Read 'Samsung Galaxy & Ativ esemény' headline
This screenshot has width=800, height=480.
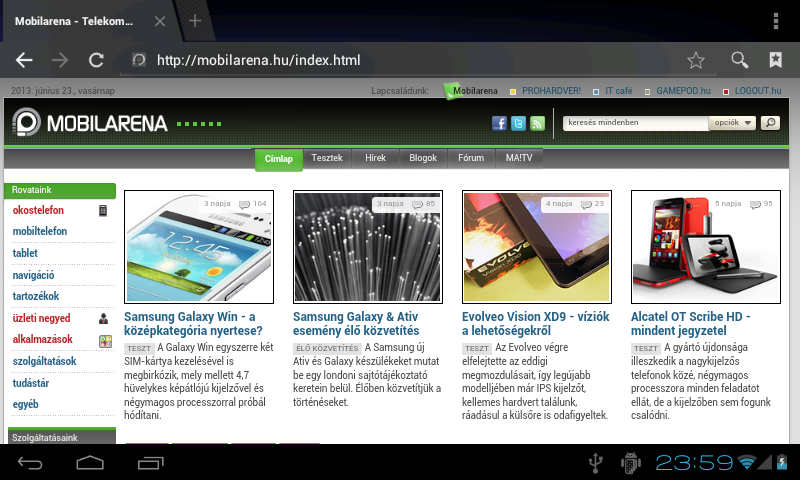click(x=356, y=324)
